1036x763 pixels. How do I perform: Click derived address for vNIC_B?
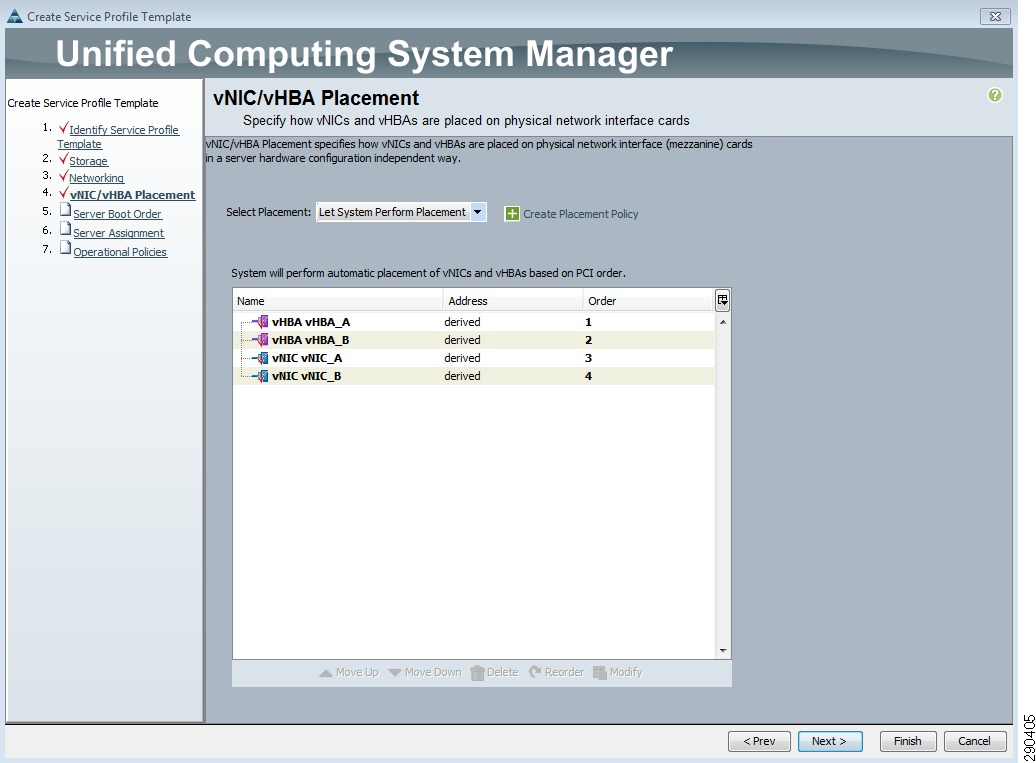click(x=462, y=376)
